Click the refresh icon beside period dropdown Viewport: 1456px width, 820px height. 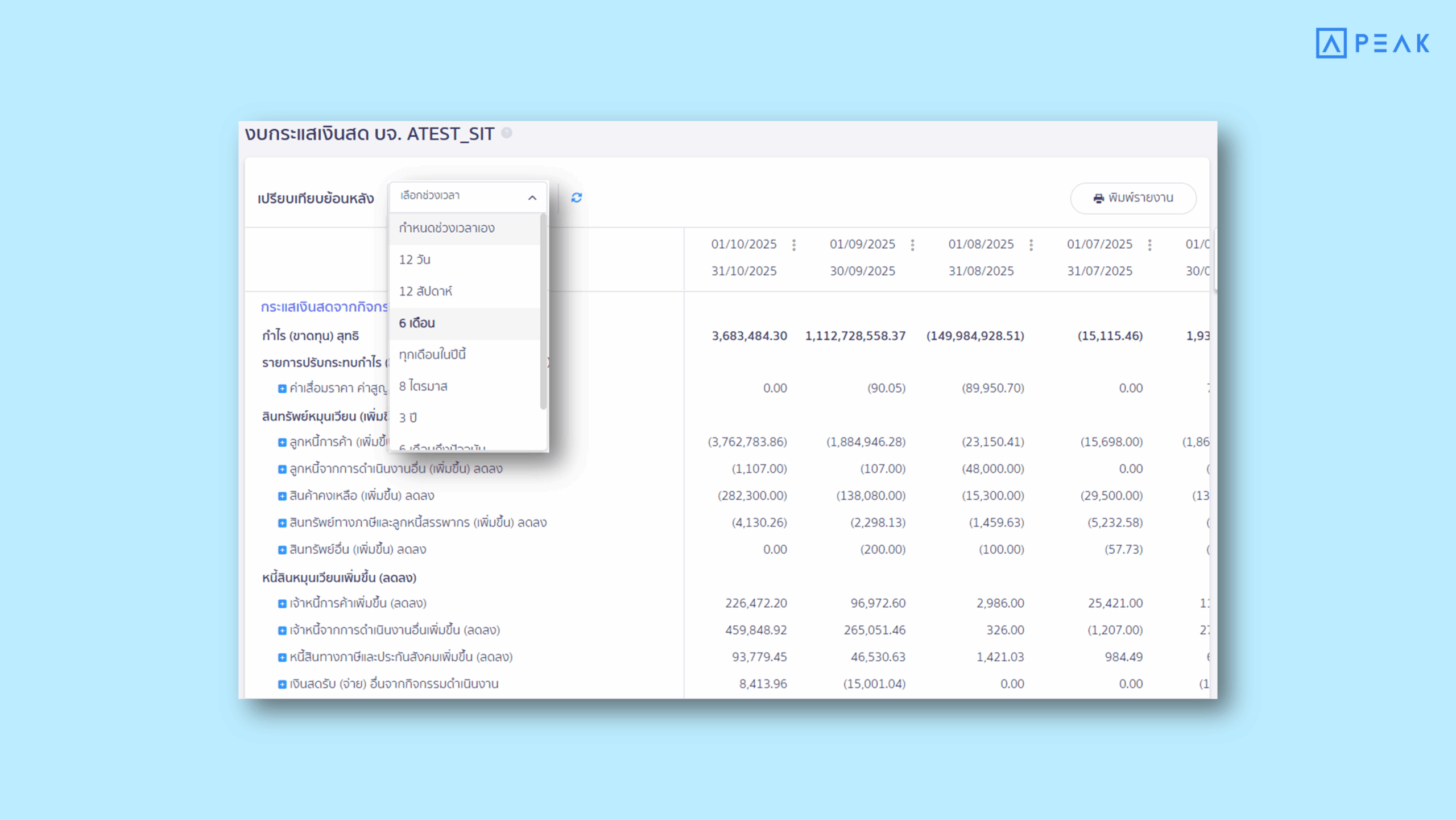point(576,197)
